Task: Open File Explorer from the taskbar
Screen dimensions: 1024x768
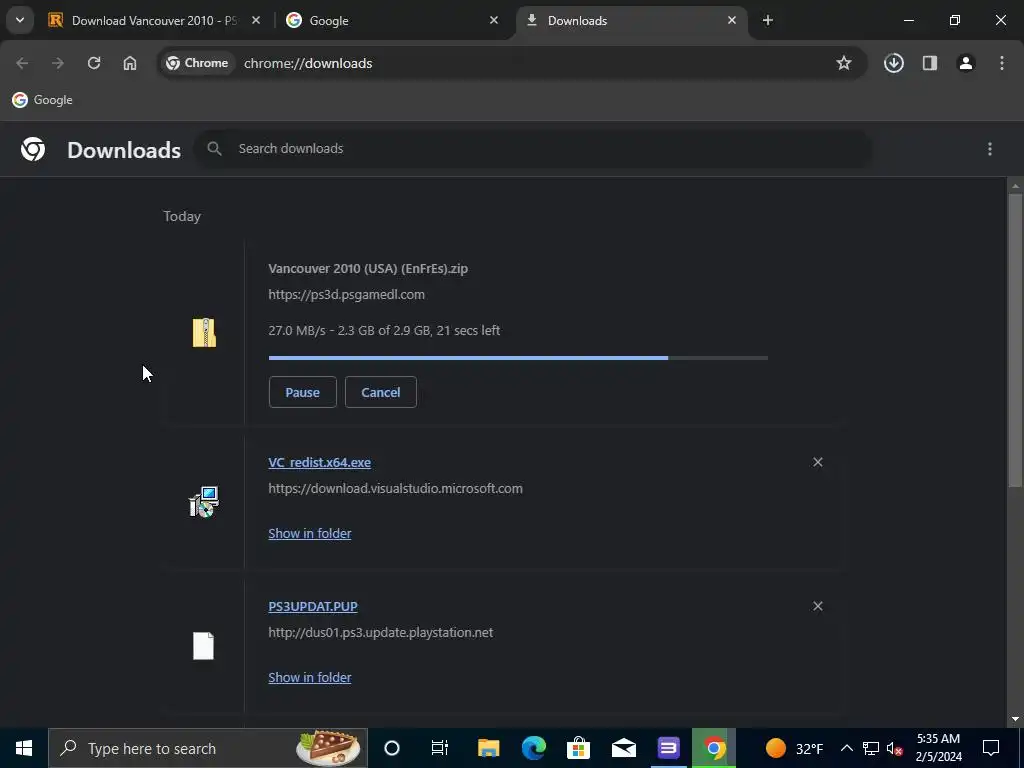Action: [x=488, y=748]
